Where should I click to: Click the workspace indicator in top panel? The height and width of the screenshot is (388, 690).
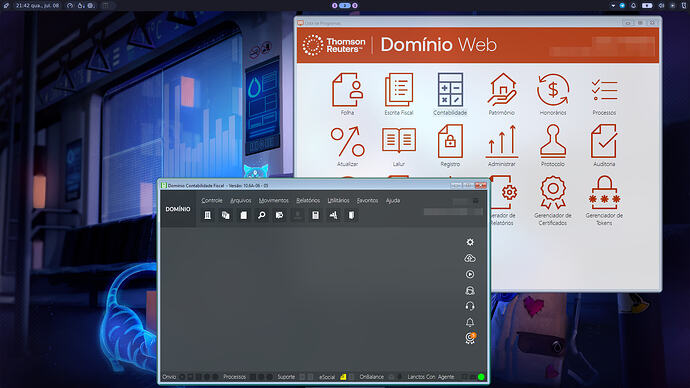pyautogui.click(x=345, y=5)
